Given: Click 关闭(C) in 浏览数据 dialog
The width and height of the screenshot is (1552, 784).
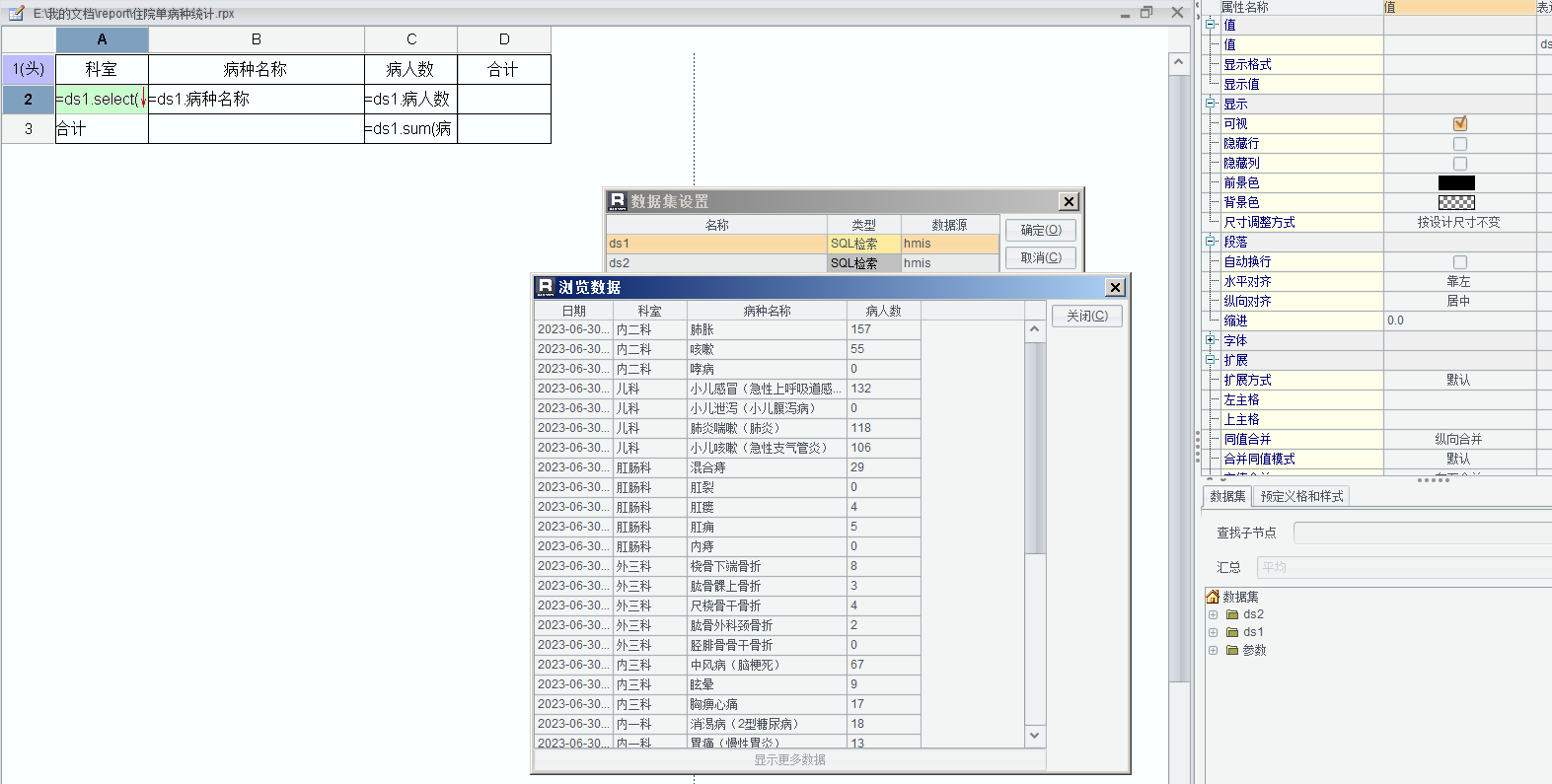Looking at the screenshot, I should [x=1087, y=316].
